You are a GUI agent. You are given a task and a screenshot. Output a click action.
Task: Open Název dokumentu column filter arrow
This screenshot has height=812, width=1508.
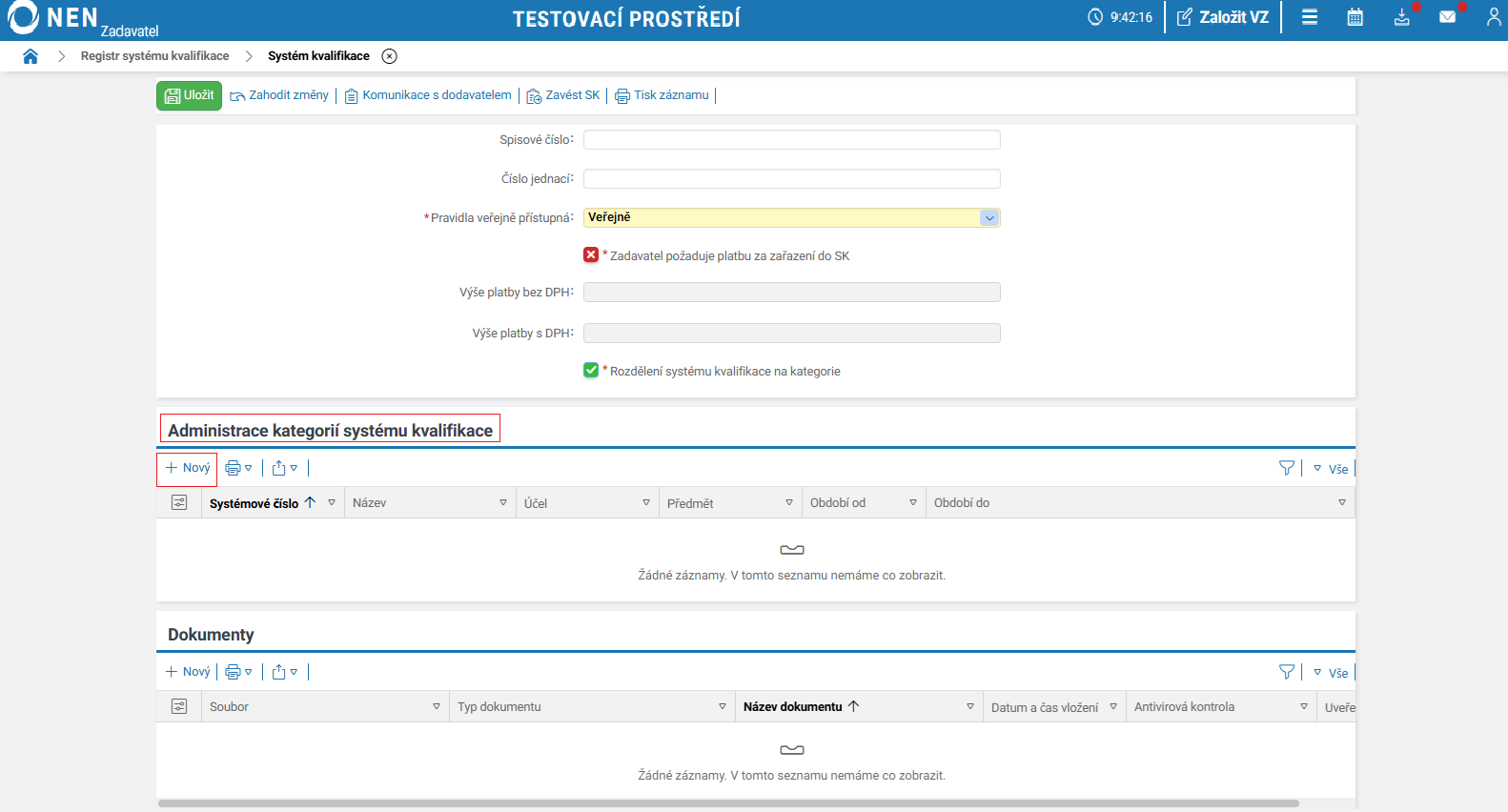(970, 706)
